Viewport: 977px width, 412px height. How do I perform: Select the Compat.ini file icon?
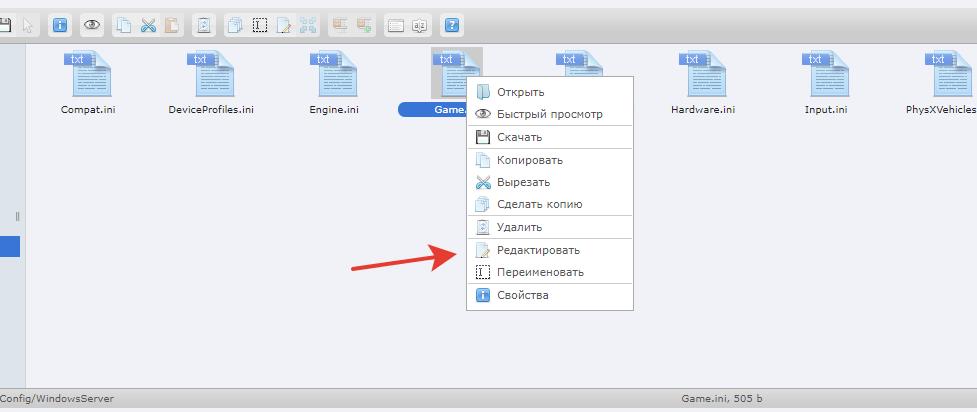88,74
